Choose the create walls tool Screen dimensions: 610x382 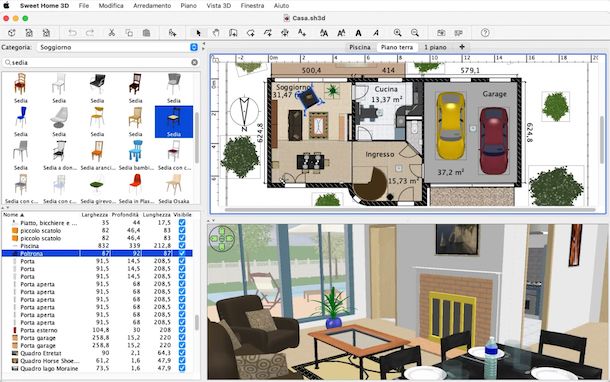(x=233, y=33)
